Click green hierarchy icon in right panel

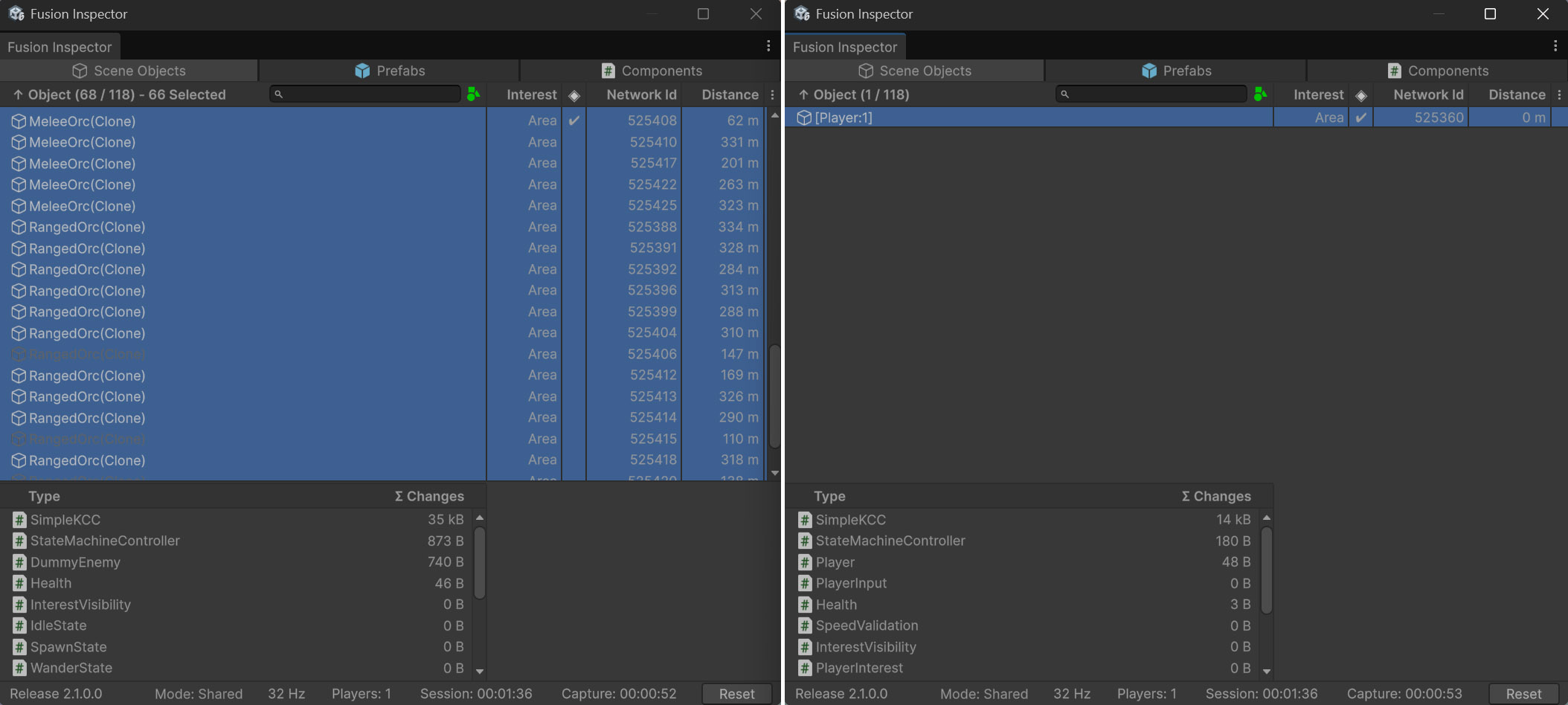tap(1259, 94)
